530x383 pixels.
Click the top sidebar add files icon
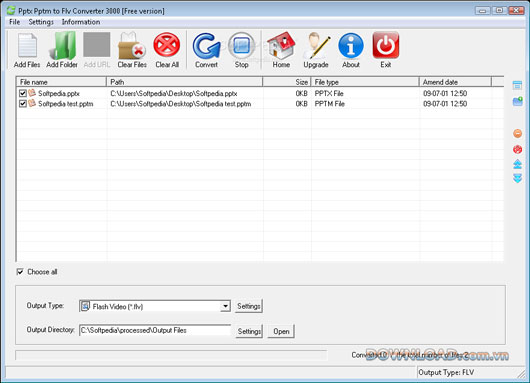(x=517, y=85)
